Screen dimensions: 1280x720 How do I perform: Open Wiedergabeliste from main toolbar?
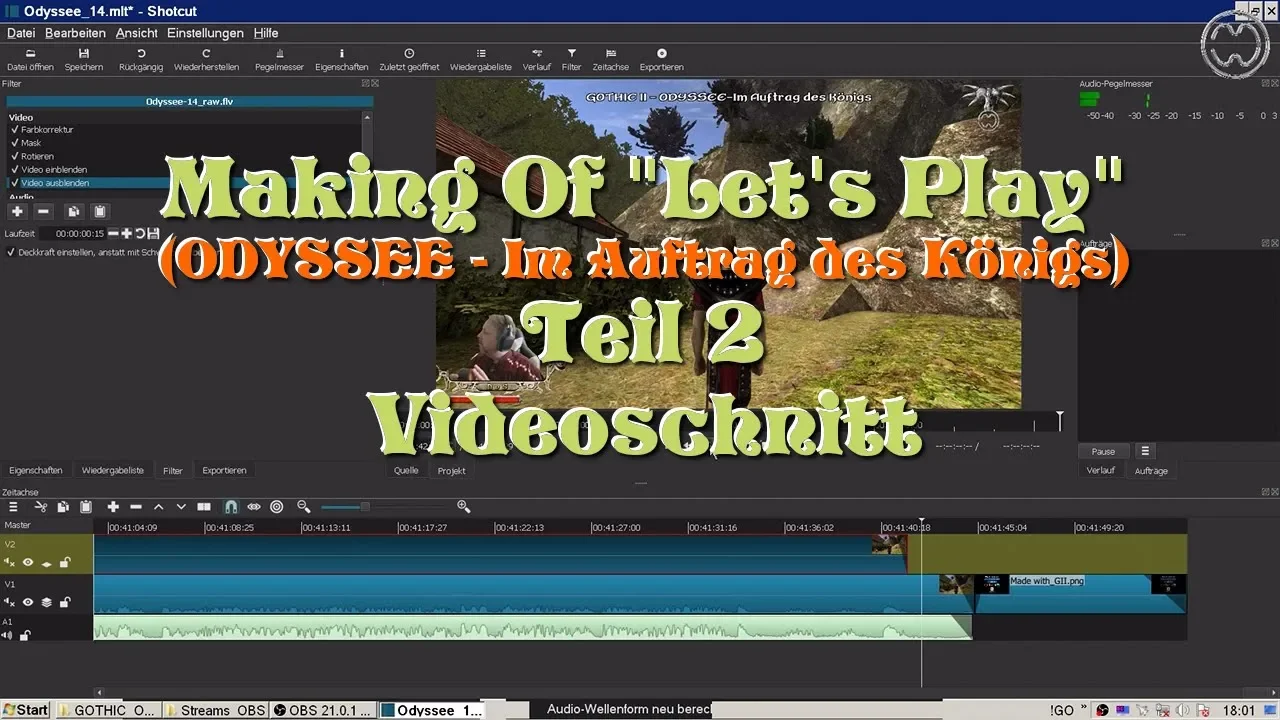[x=481, y=60]
